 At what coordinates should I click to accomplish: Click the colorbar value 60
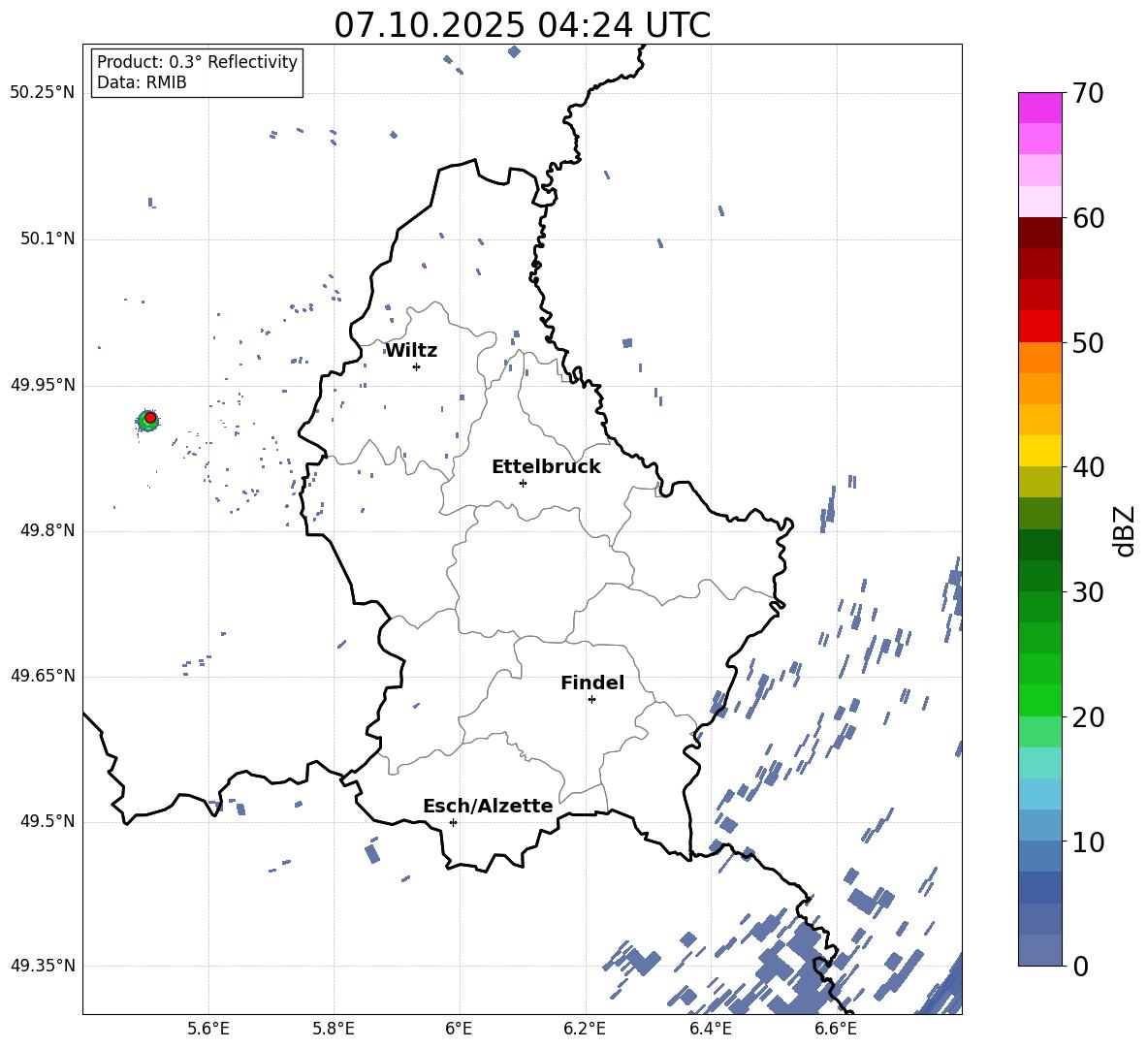tap(1088, 218)
